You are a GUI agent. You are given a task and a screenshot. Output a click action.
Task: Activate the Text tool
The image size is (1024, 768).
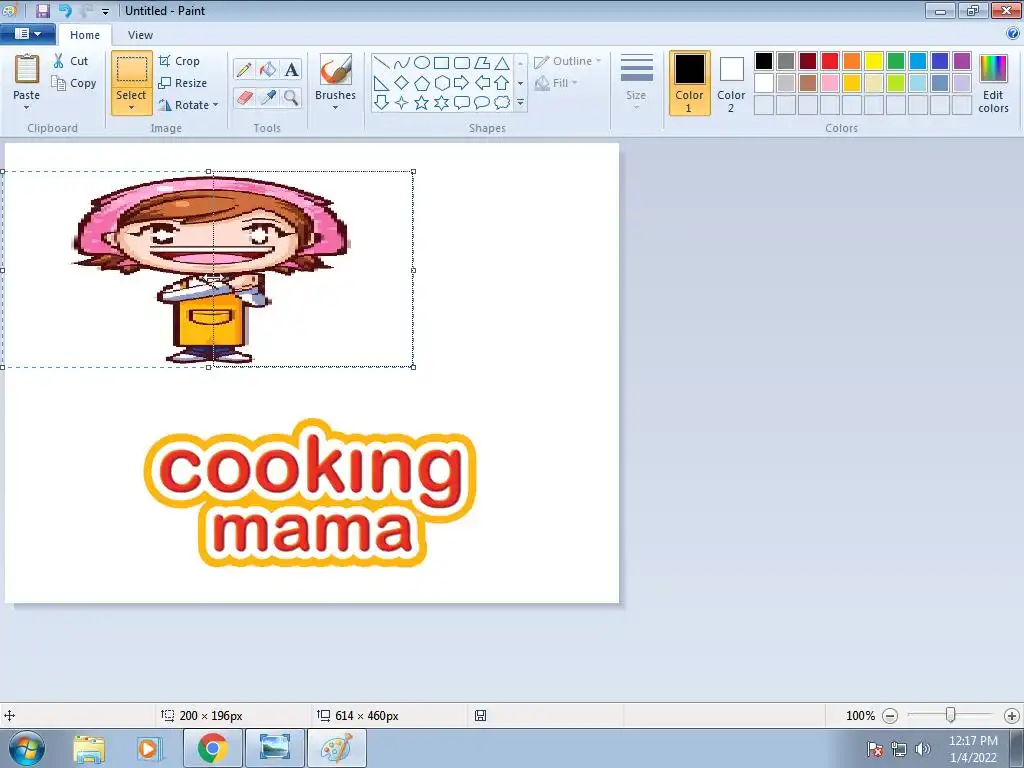click(291, 69)
